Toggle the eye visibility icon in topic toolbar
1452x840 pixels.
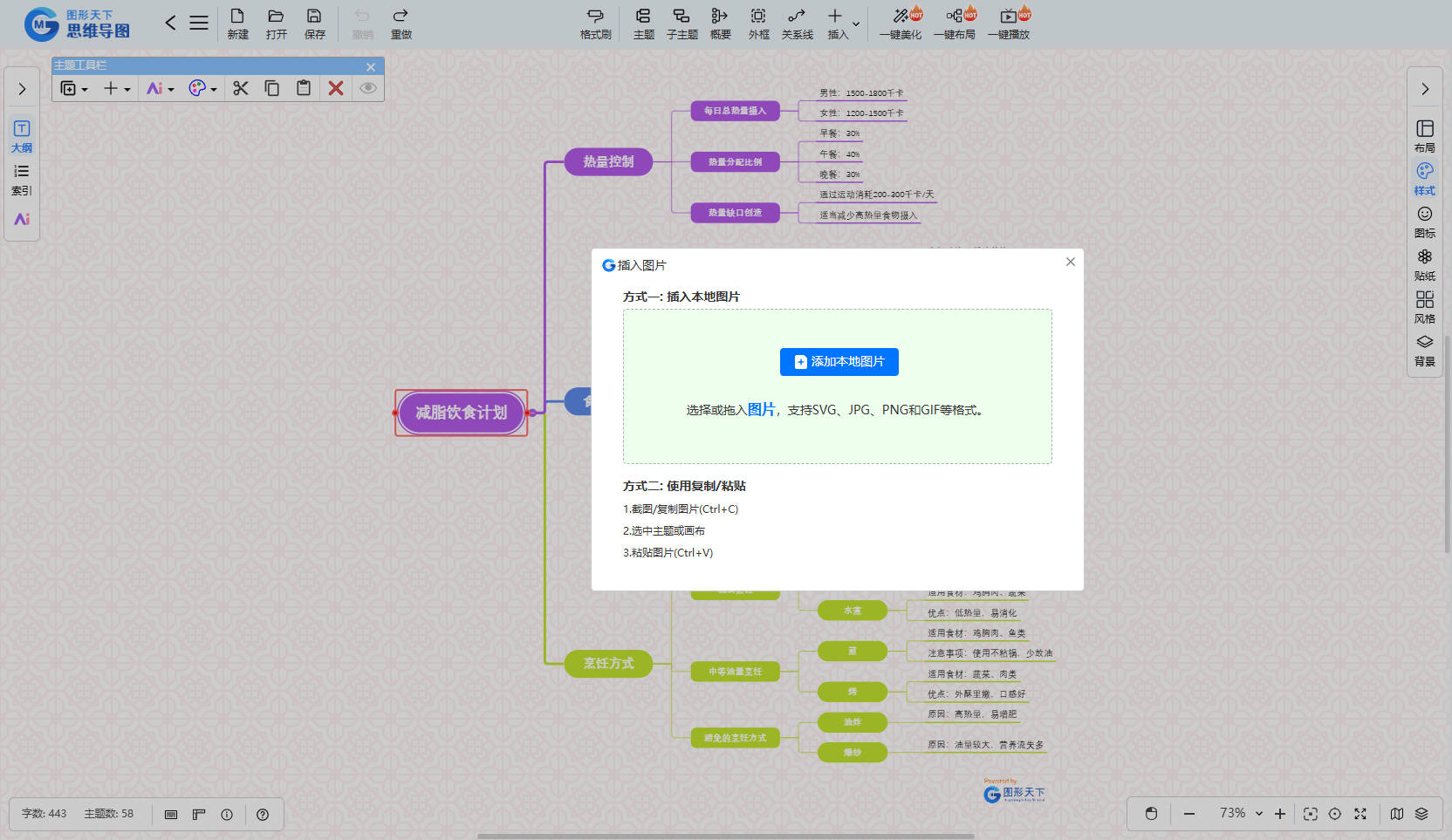(x=368, y=88)
